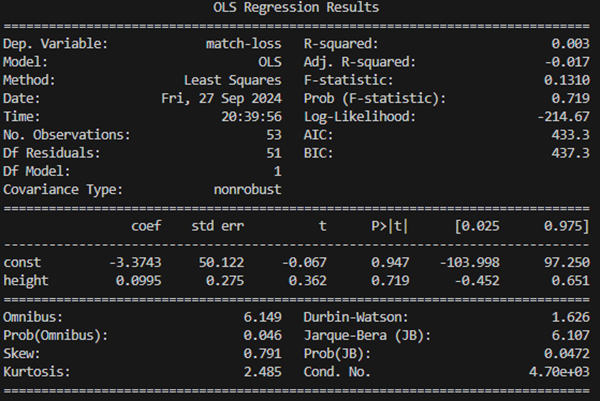Screen dimensions: 600x401
Task: Click the 'P>|t|' column header
Action: click(388, 226)
